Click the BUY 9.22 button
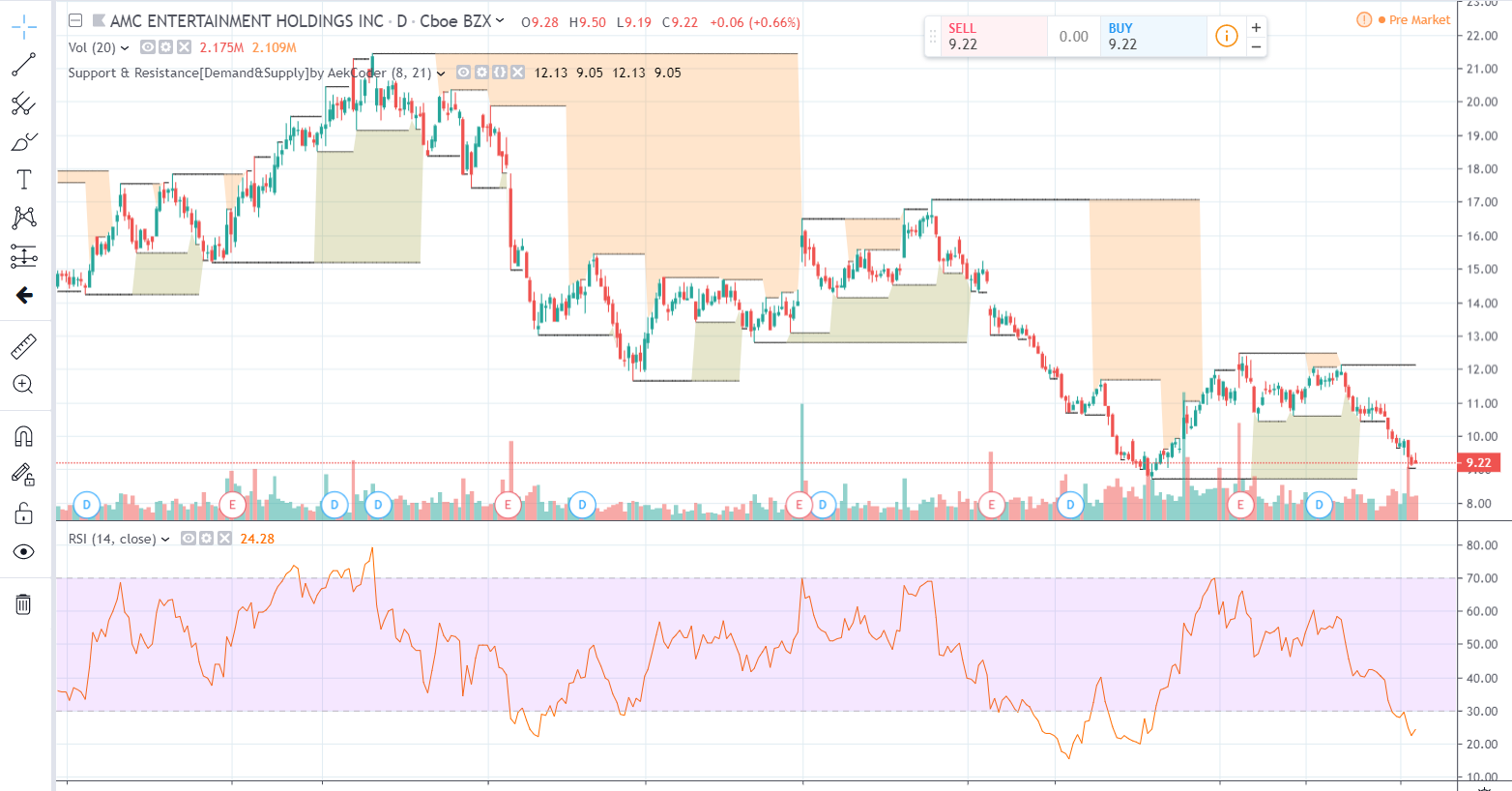 (x=1151, y=37)
